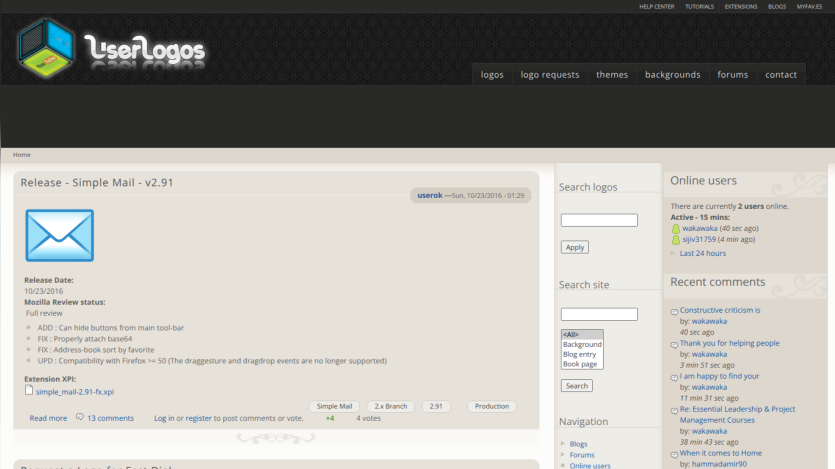Screen dimensions: 835x469
Task: Focus the Search site text field
Action: 599,314
